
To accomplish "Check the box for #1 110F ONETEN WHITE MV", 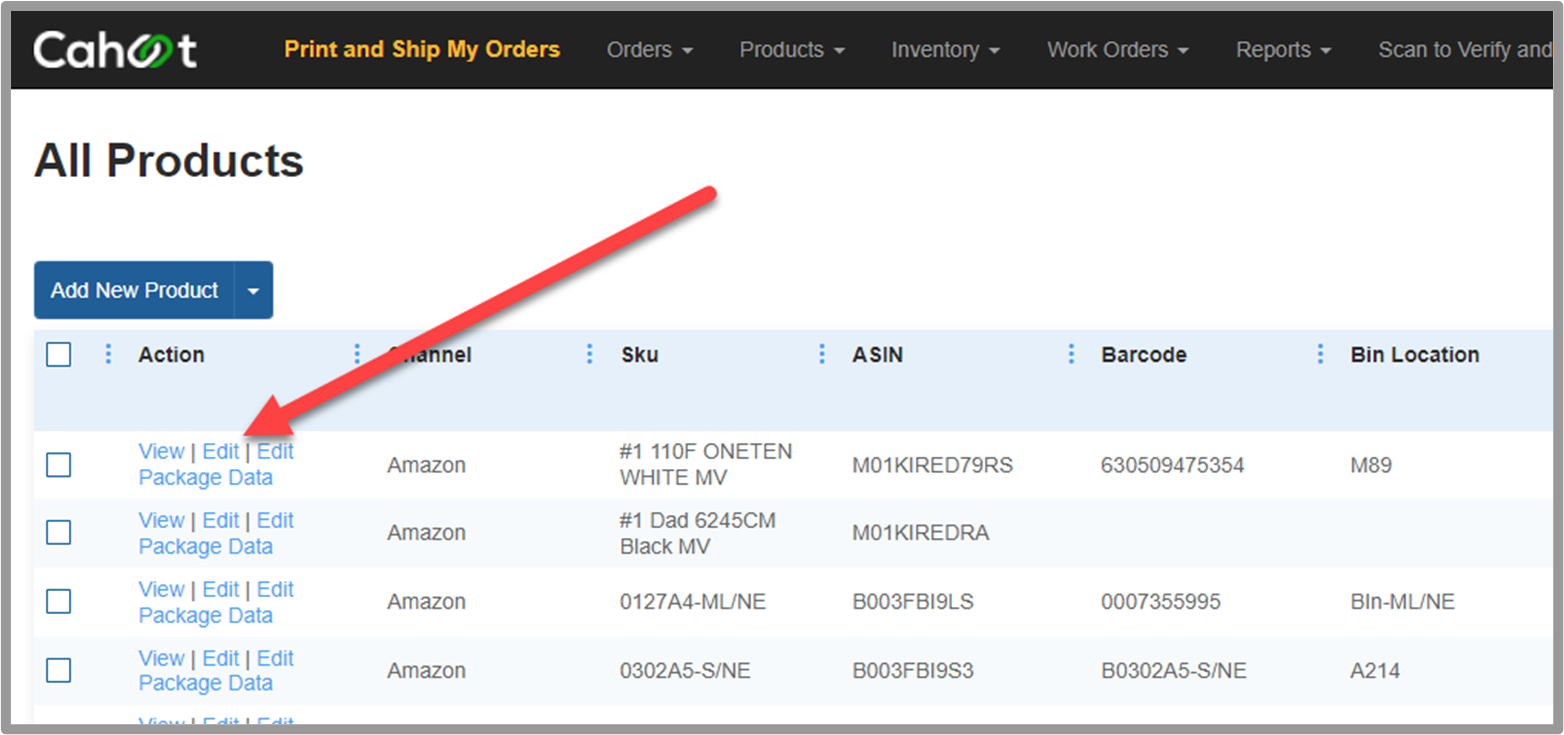I will click(59, 465).
